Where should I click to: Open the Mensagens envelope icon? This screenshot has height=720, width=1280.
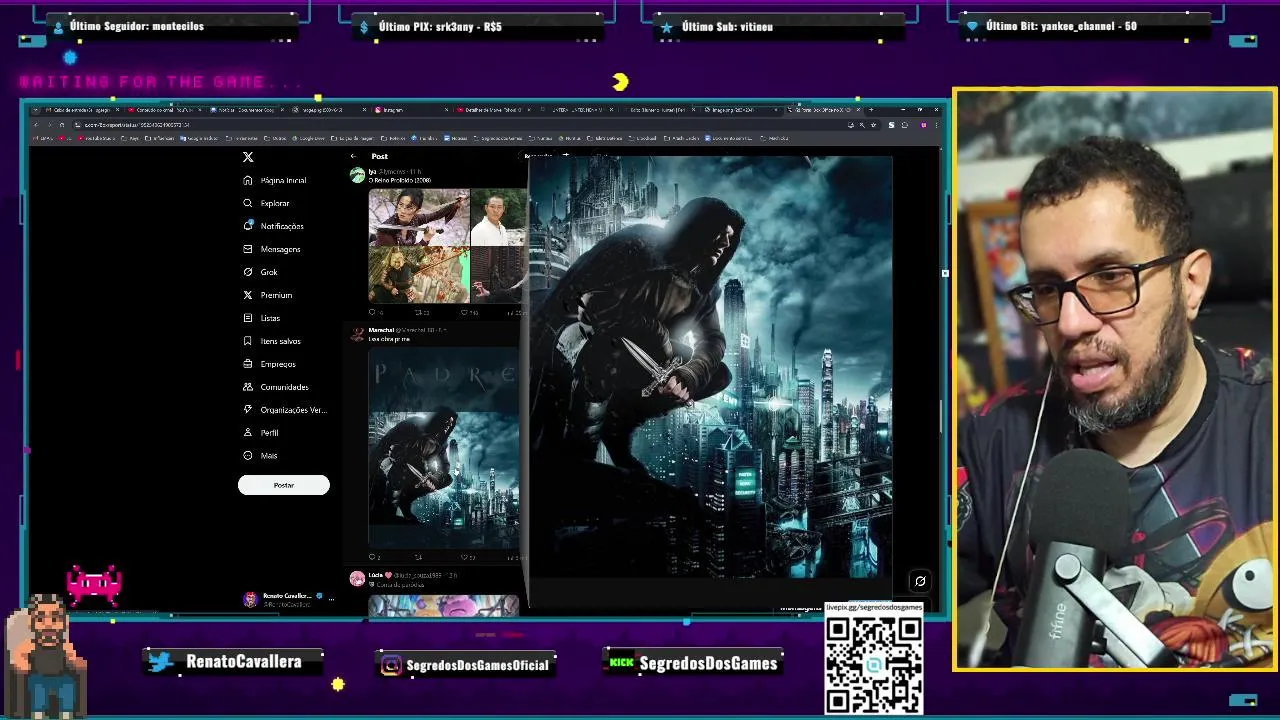click(x=248, y=249)
